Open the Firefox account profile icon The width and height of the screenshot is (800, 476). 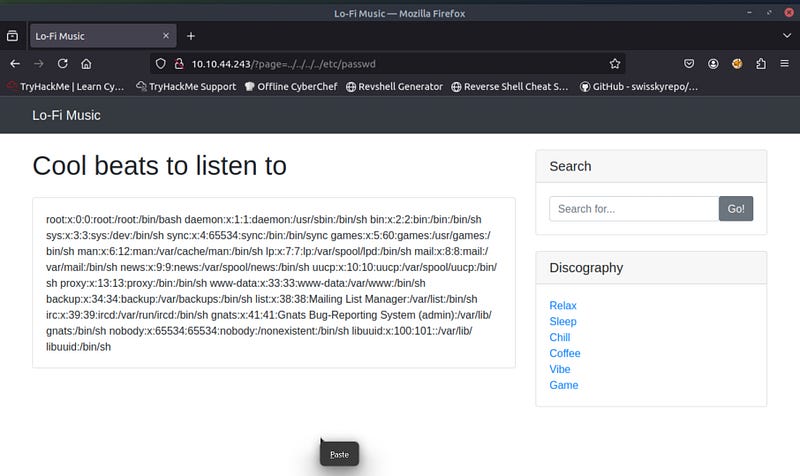point(713,63)
